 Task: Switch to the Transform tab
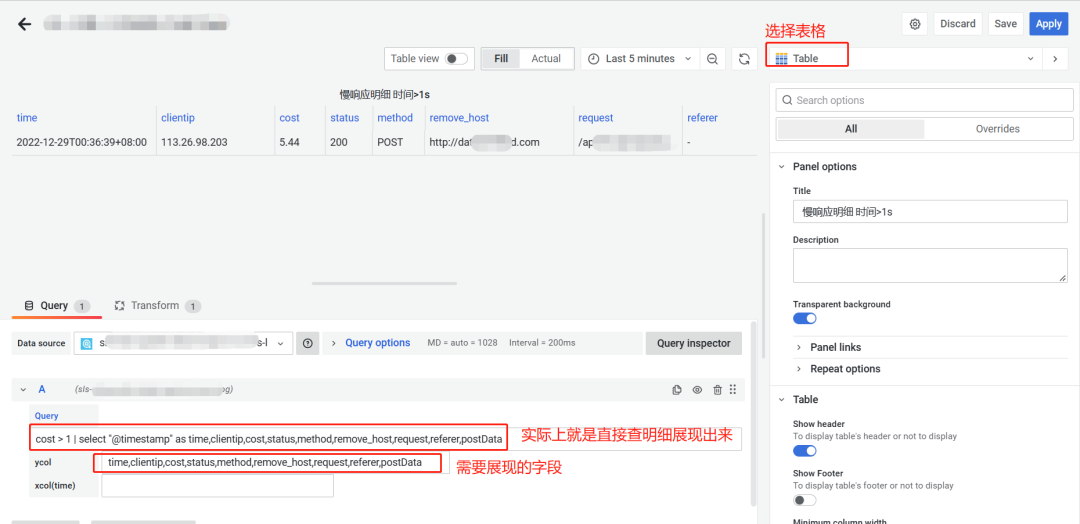(x=157, y=306)
